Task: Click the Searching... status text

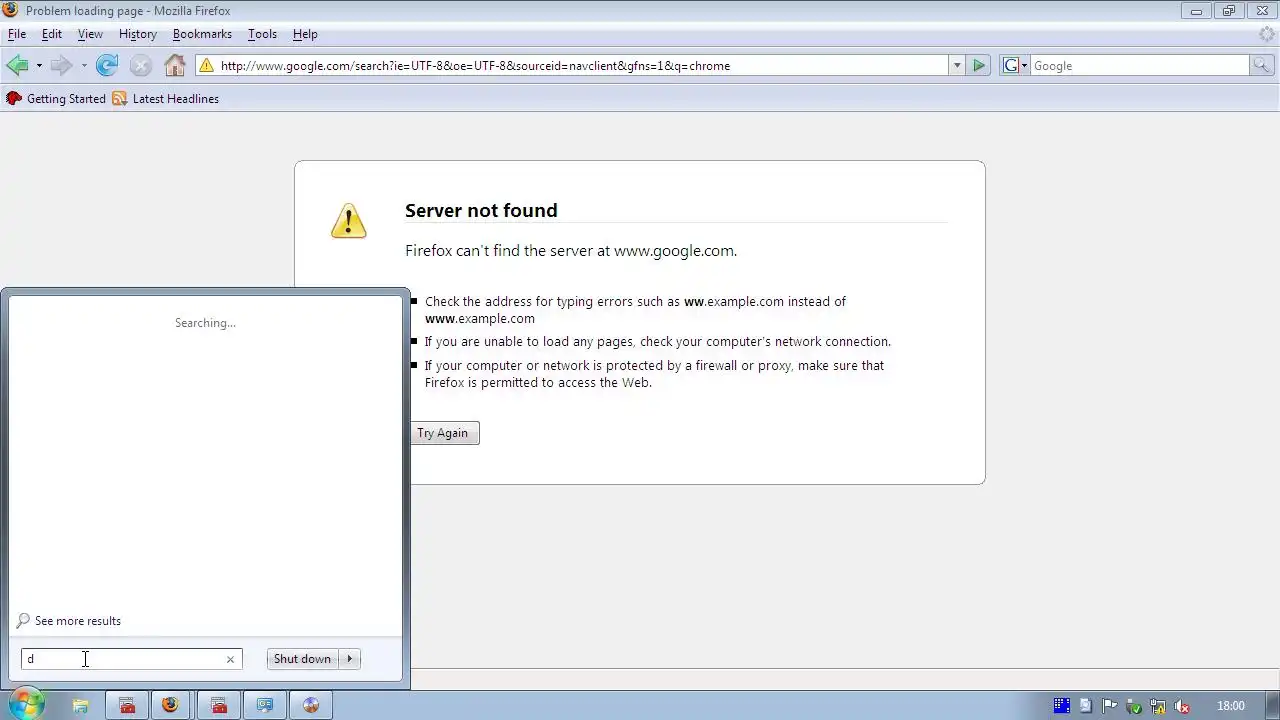Action: [x=205, y=323]
